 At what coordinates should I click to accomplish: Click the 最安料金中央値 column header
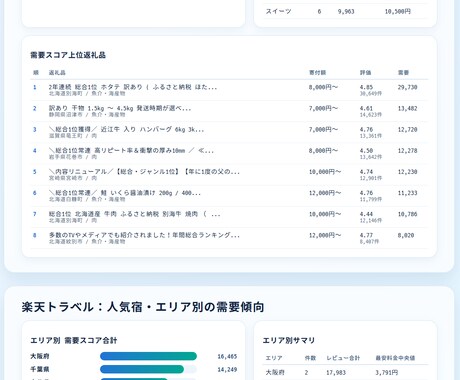[x=395, y=358]
